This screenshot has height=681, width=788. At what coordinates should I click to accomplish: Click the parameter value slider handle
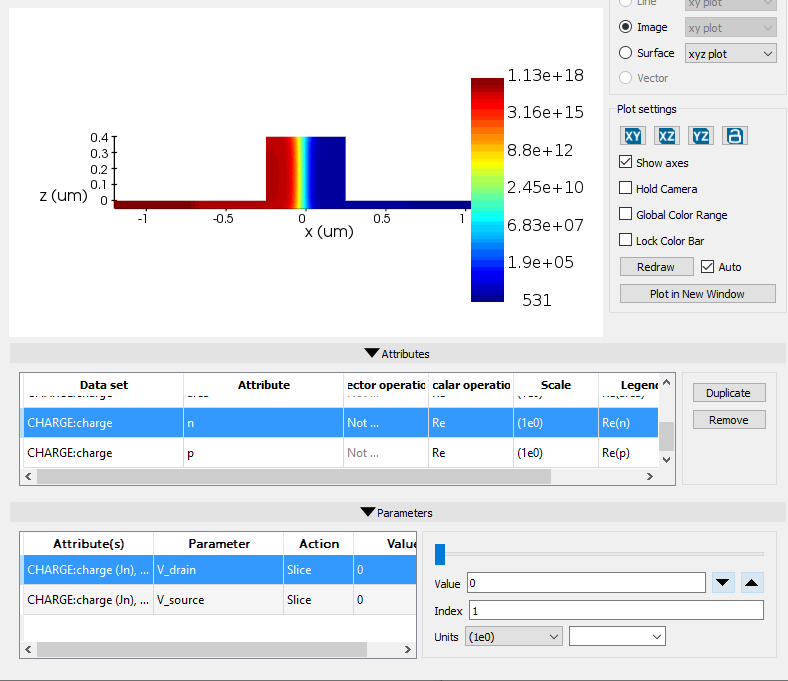coord(440,554)
